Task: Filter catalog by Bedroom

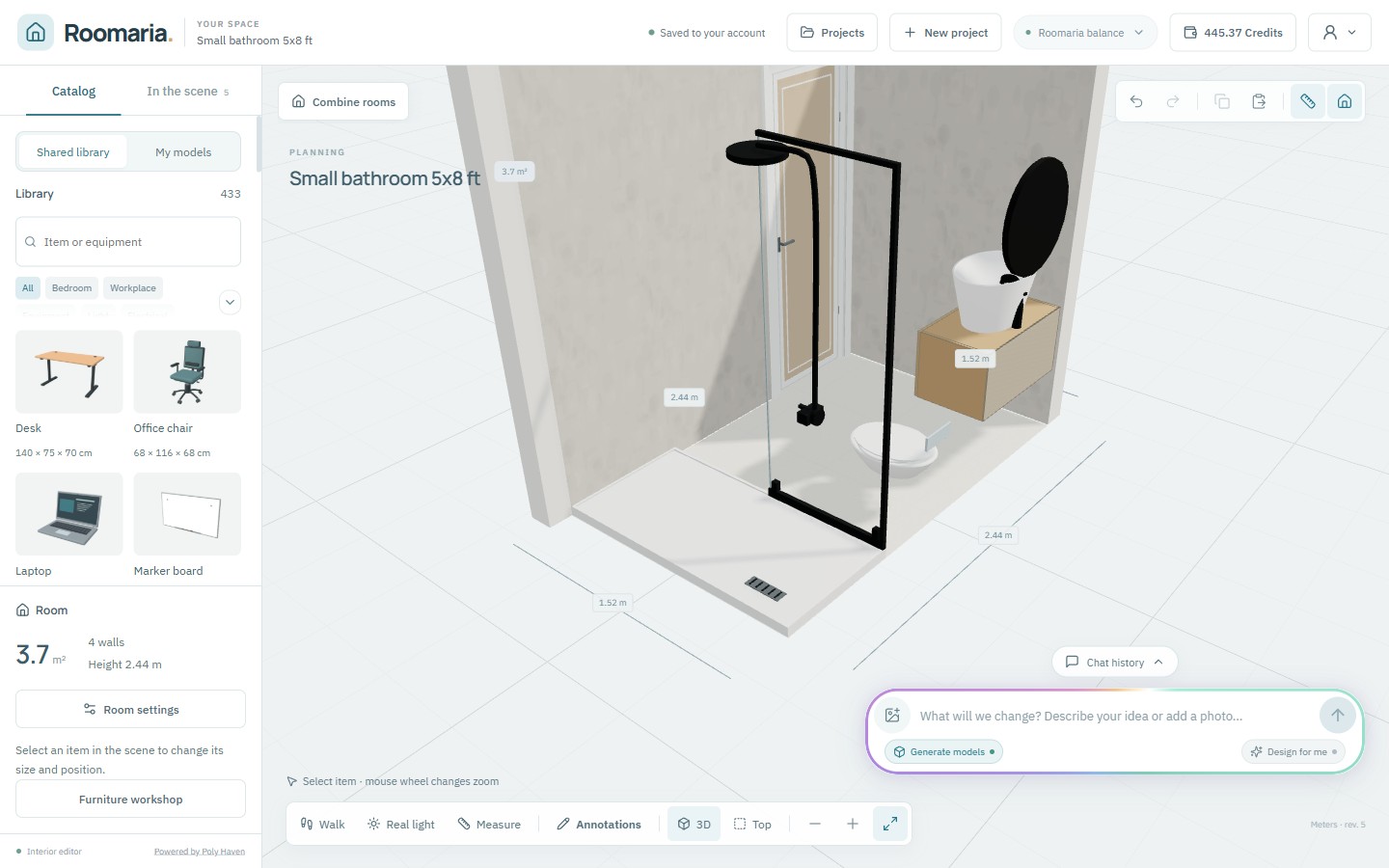Action: pos(71,287)
